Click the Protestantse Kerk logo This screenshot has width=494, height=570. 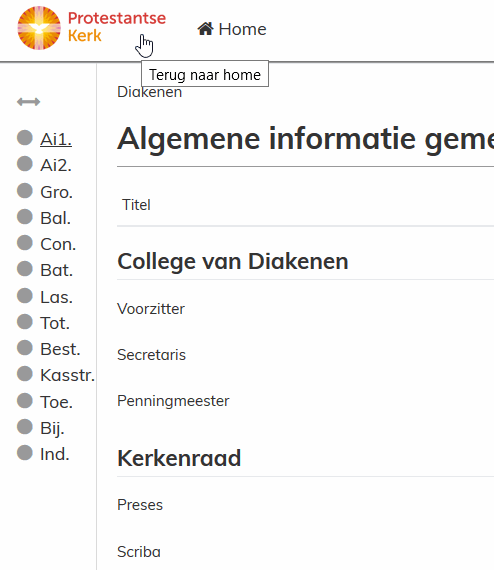coord(92,28)
